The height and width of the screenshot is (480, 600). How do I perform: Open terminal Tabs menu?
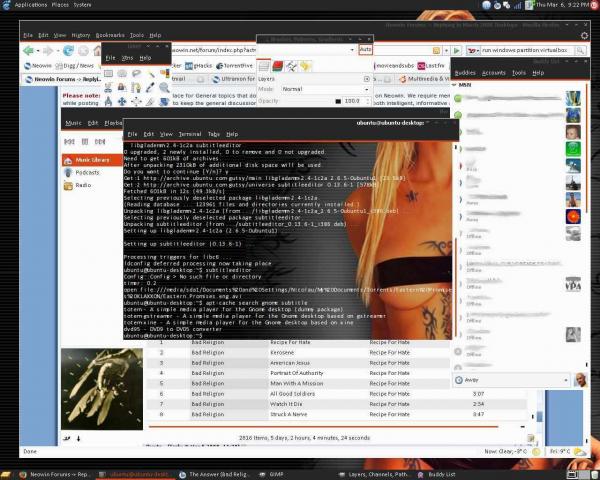(214, 134)
